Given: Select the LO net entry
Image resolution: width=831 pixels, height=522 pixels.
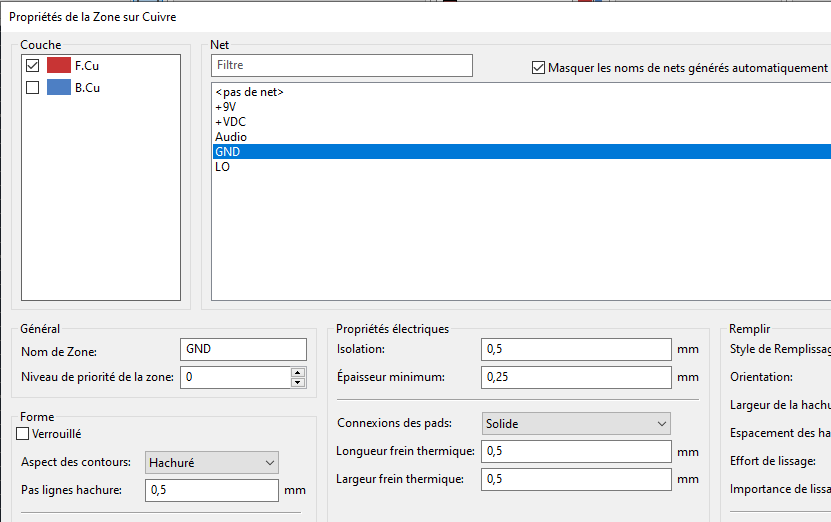Looking at the screenshot, I should (x=222, y=167).
